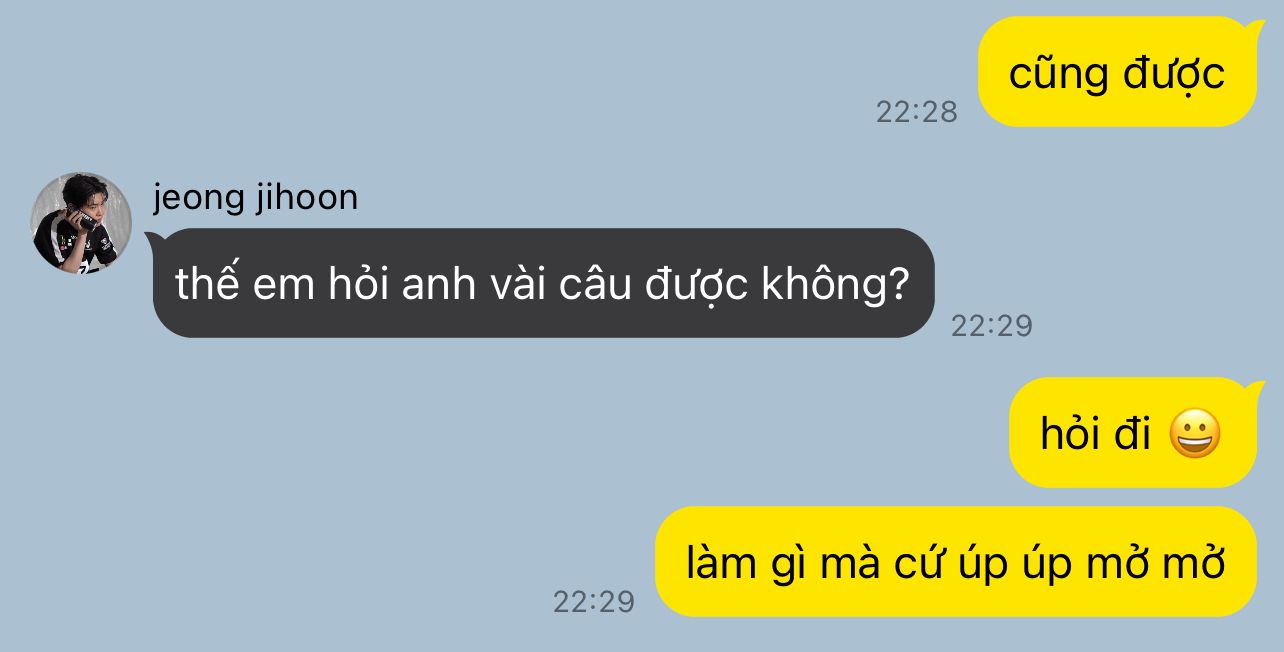Select the "cũng được" message bubble
Viewport: 1284px width, 652px height.
pos(1116,72)
